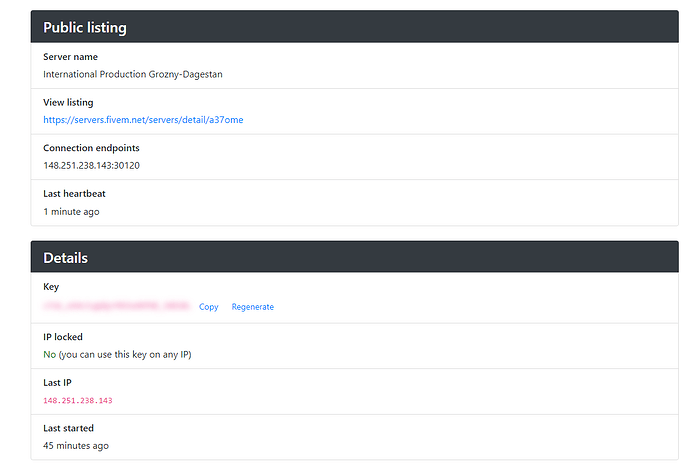Viewport: 689px width, 474px height.
Task: Click the Last started label
Action: pos(69,428)
